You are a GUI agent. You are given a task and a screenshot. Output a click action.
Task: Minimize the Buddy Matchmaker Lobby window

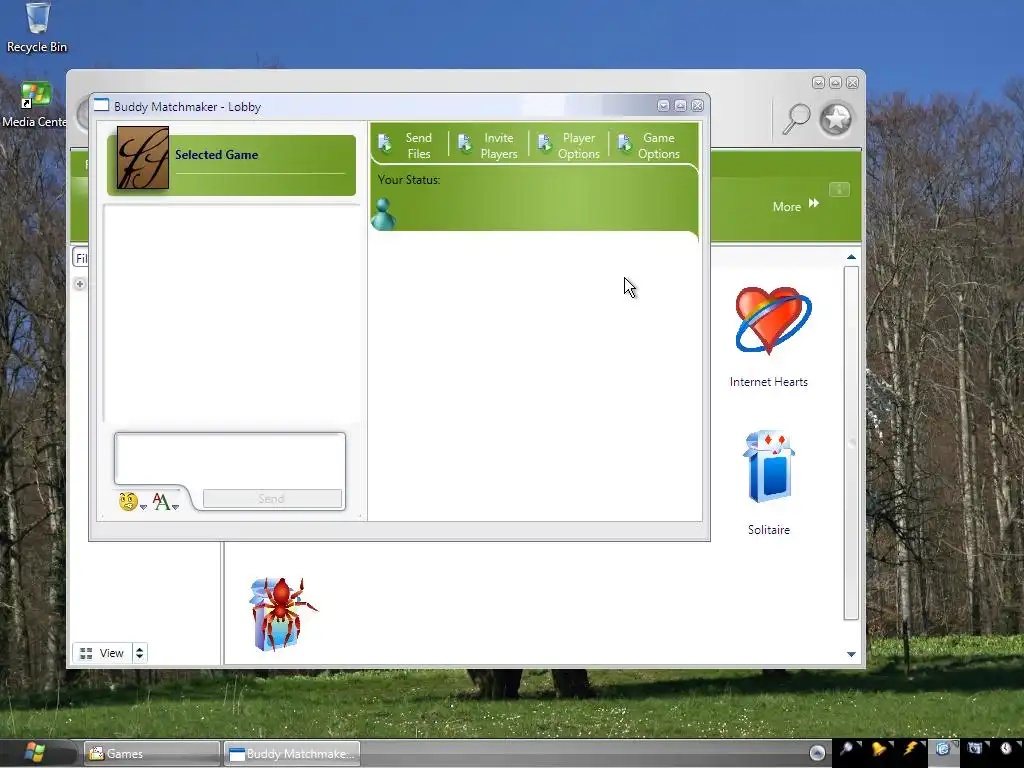663,105
